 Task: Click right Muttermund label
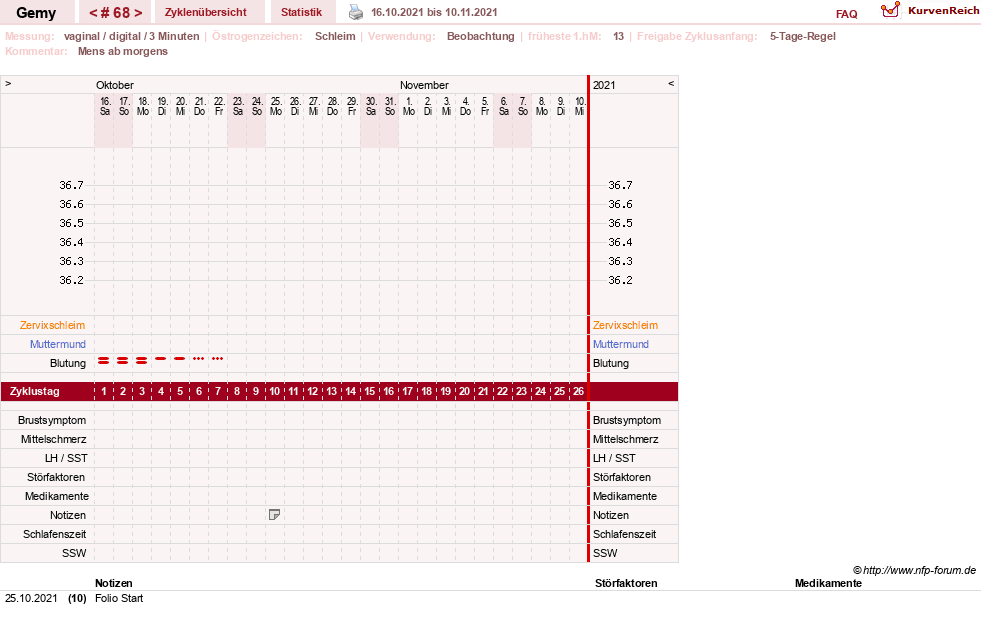coord(621,344)
